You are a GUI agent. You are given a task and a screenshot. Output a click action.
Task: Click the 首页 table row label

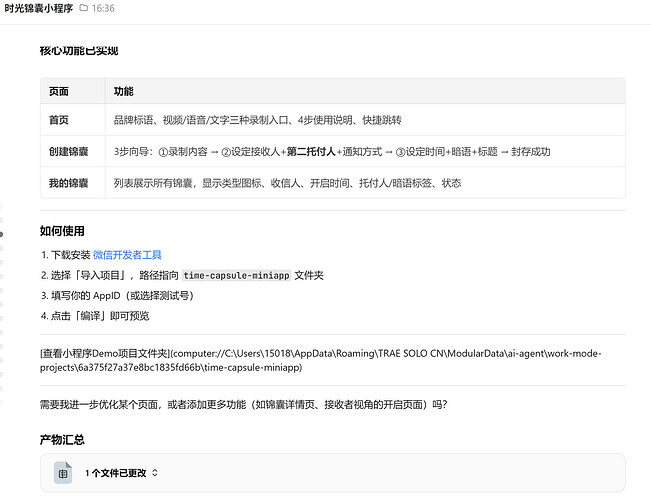59,120
